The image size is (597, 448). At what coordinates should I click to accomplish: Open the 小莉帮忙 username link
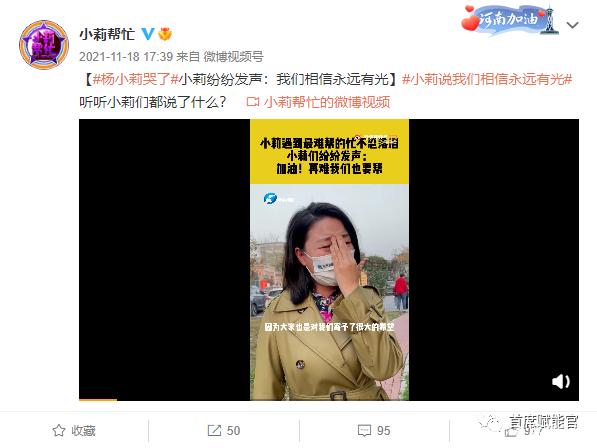tap(107, 34)
